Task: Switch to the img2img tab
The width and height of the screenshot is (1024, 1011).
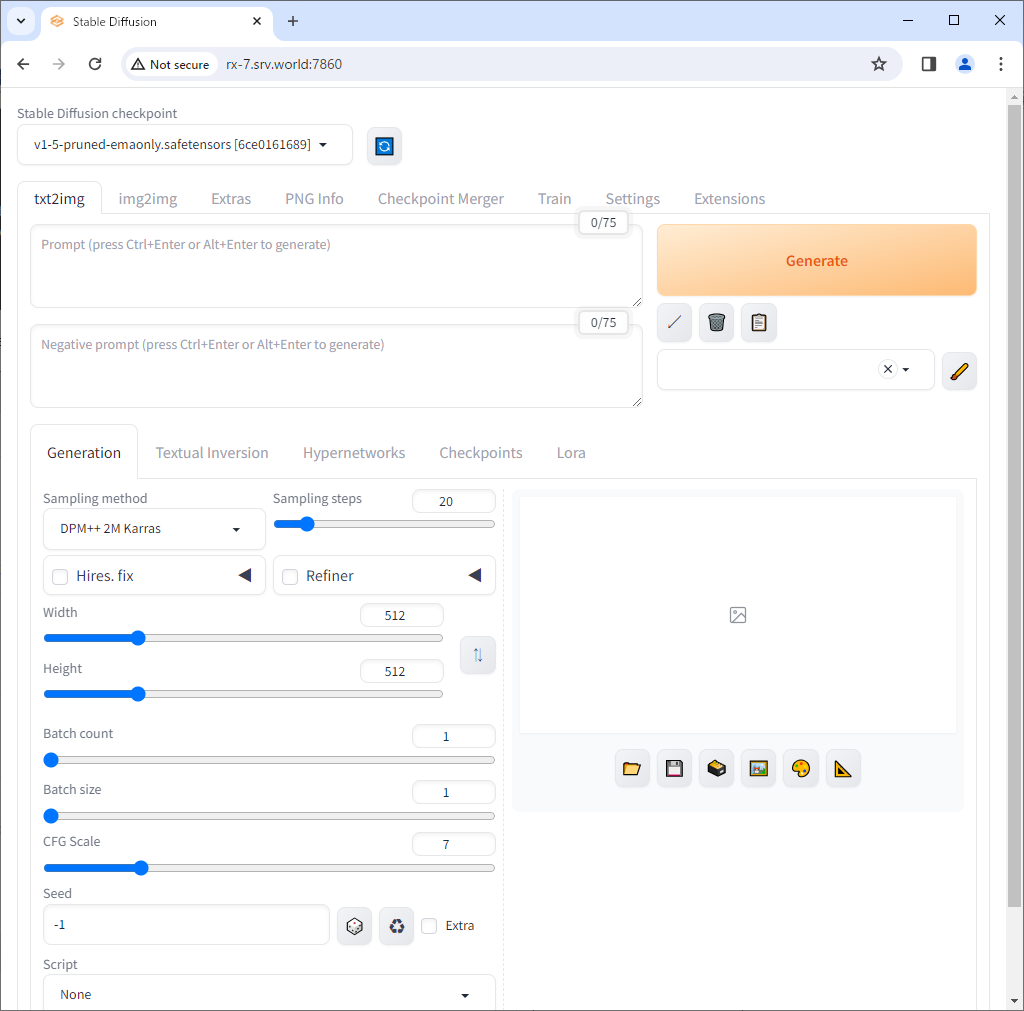Action: tap(148, 199)
